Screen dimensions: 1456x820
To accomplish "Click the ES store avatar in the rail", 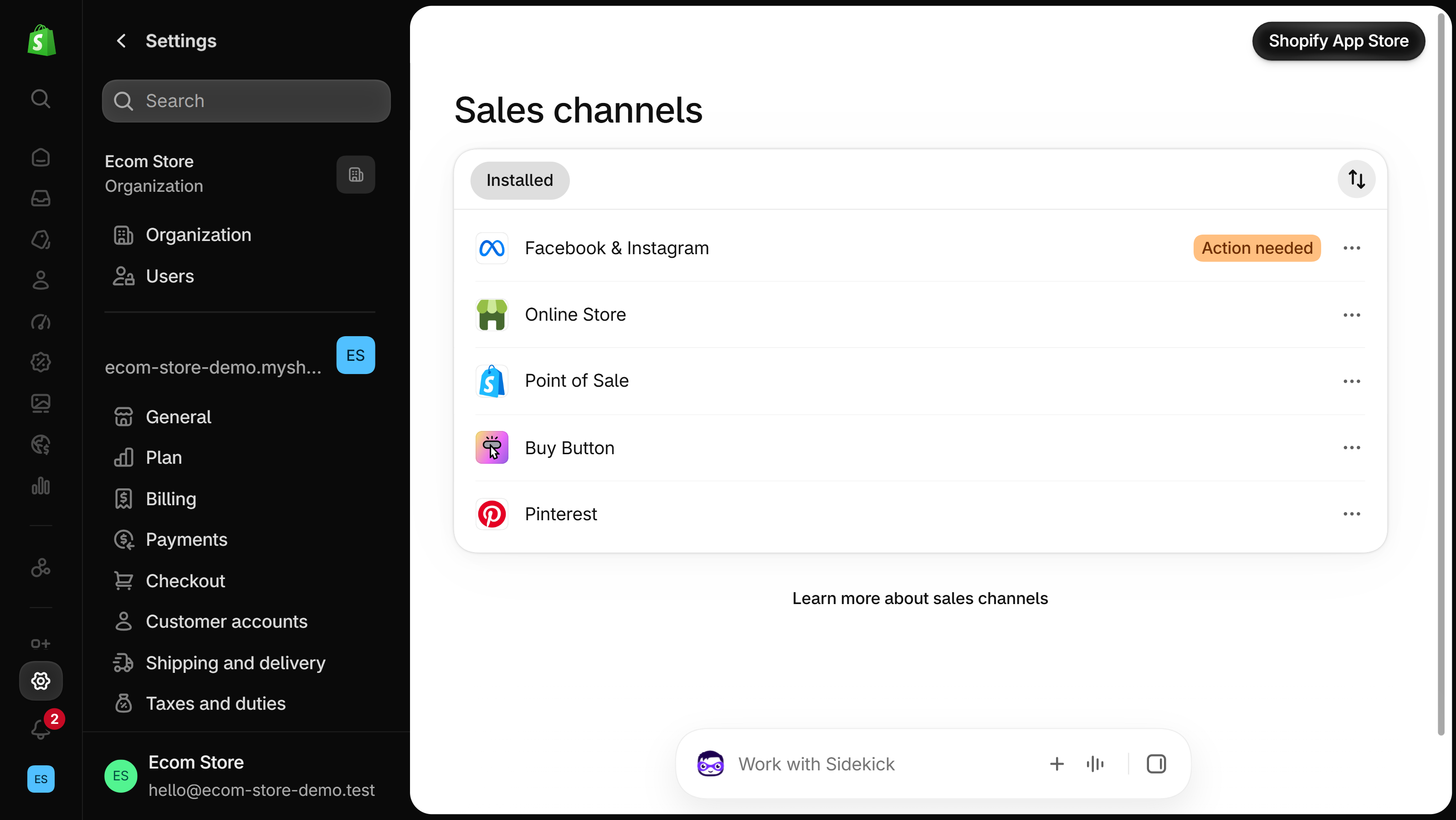I will click(41, 779).
